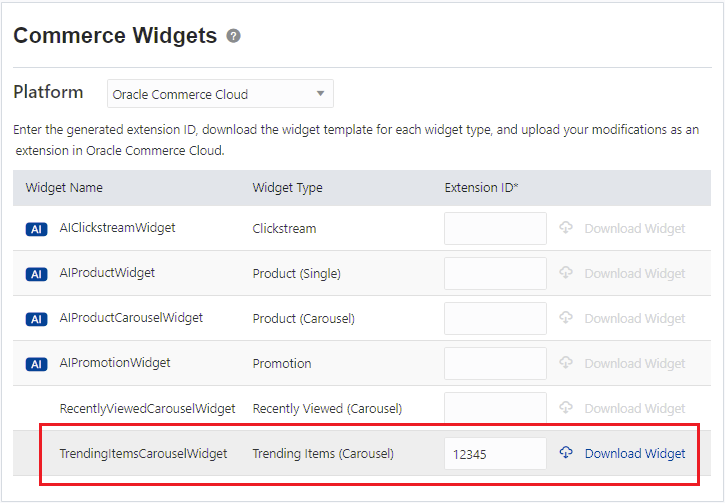The width and height of the screenshot is (725, 503).
Task: Open the Platform dropdown
Action: coord(220,94)
